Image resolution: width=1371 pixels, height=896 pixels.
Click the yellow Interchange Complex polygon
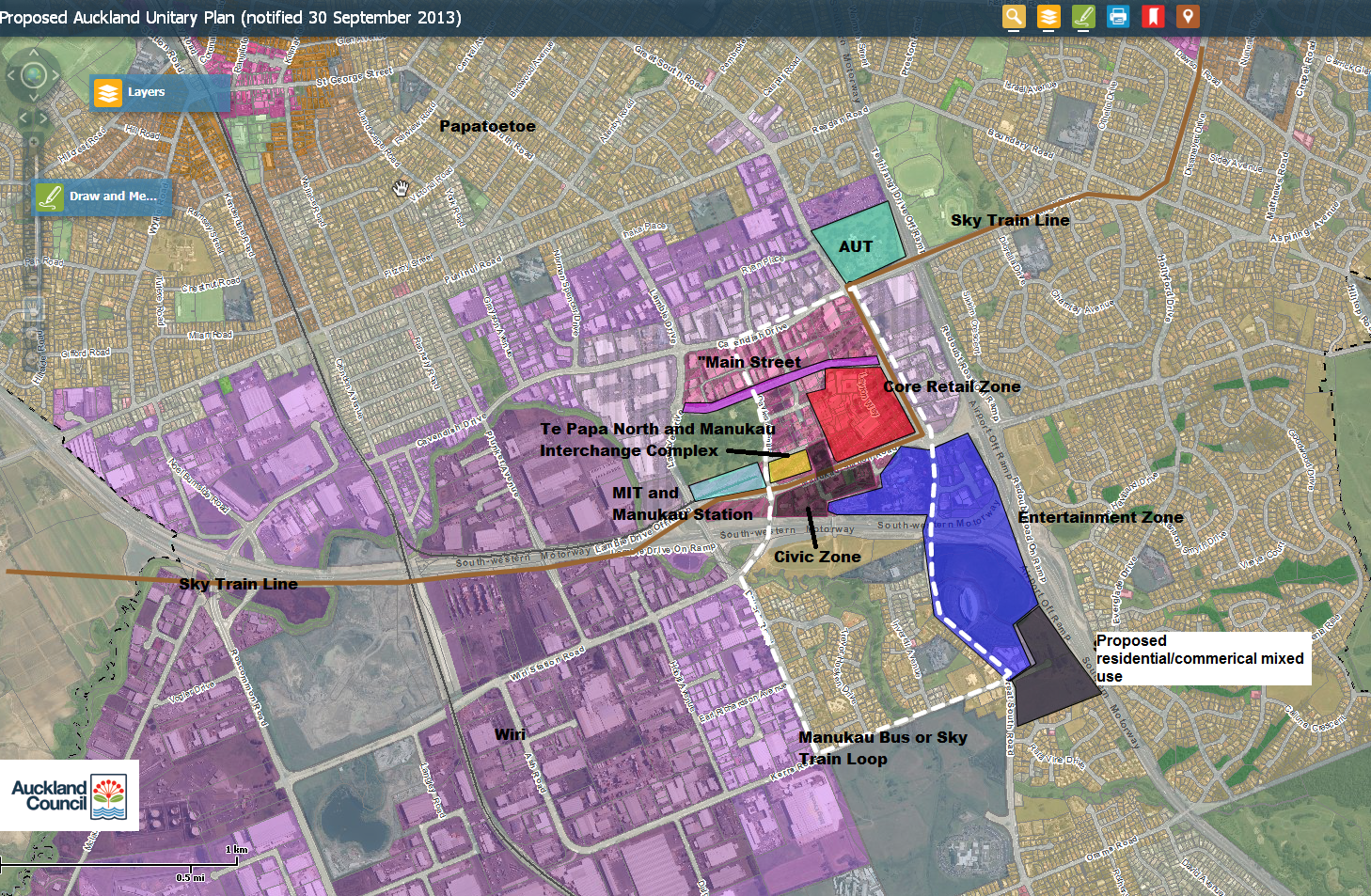pos(789,466)
